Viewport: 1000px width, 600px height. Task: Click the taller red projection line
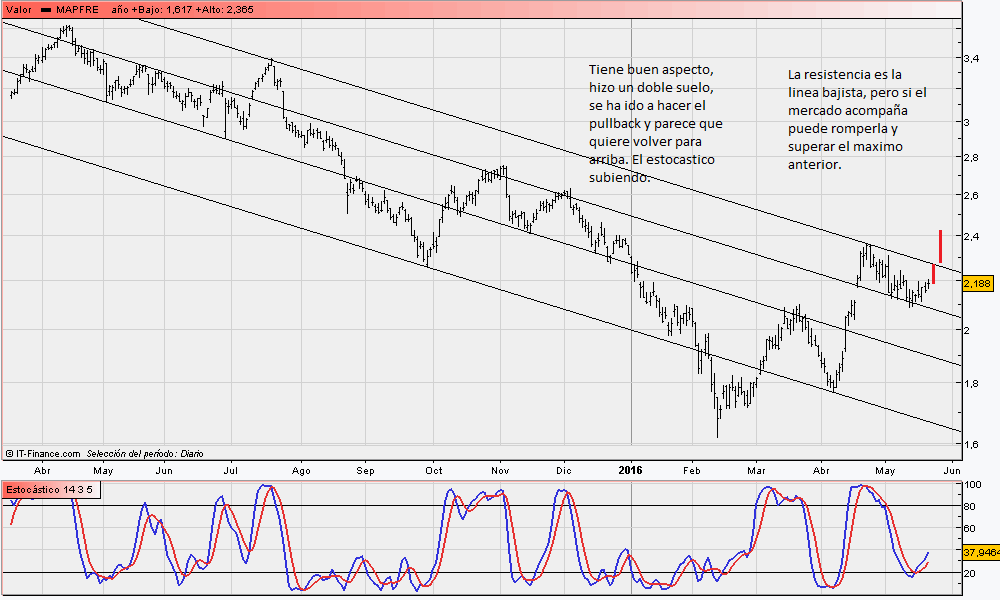tap(940, 246)
